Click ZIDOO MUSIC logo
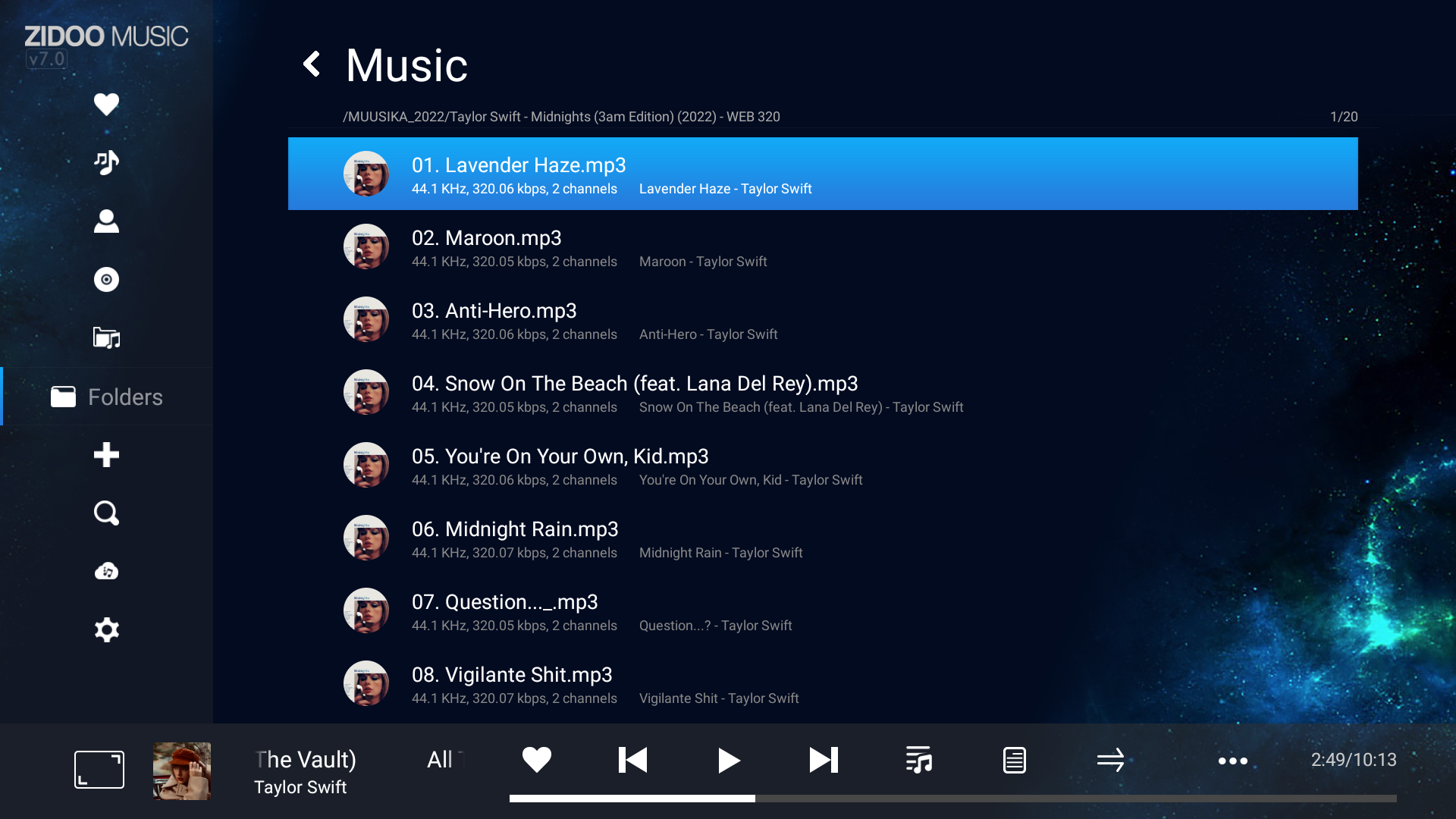The height and width of the screenshot is (819, 1456). pos(106,36)
